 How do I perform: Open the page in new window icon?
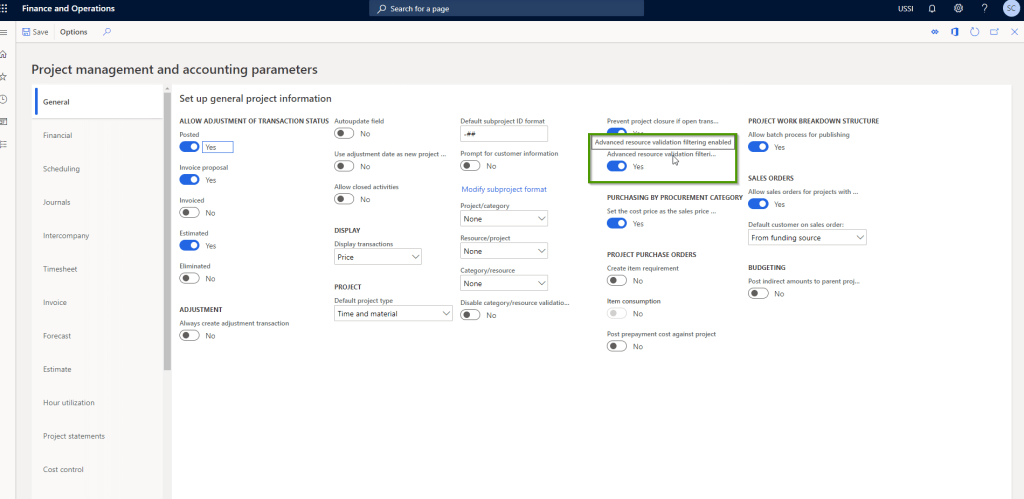pos(994,32)
